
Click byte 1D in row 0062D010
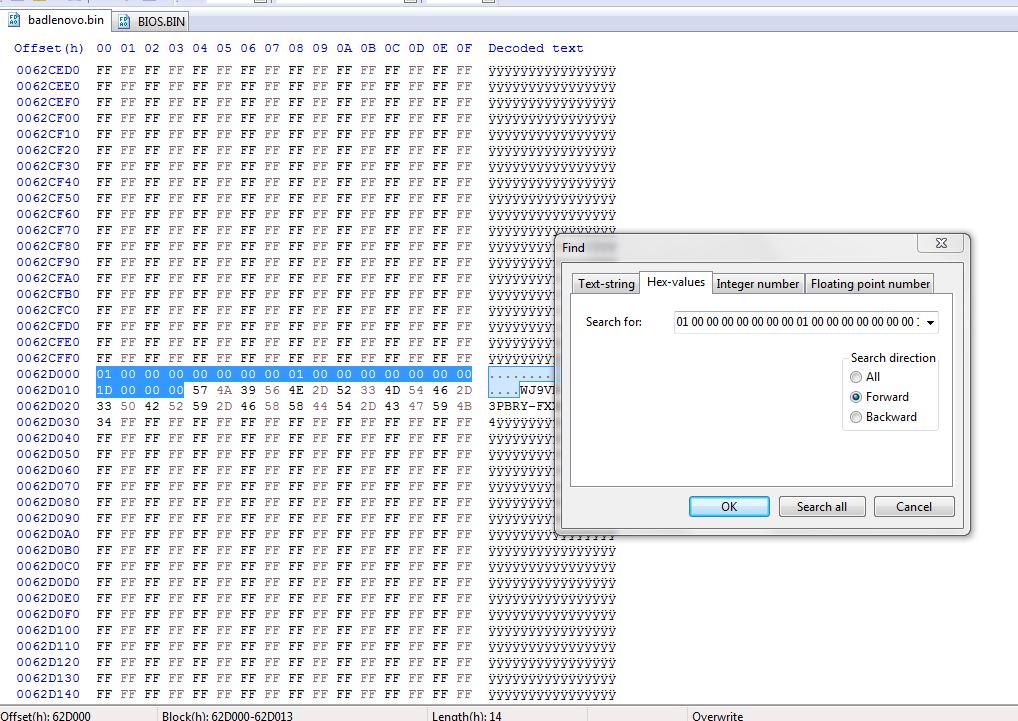[104, 391]
